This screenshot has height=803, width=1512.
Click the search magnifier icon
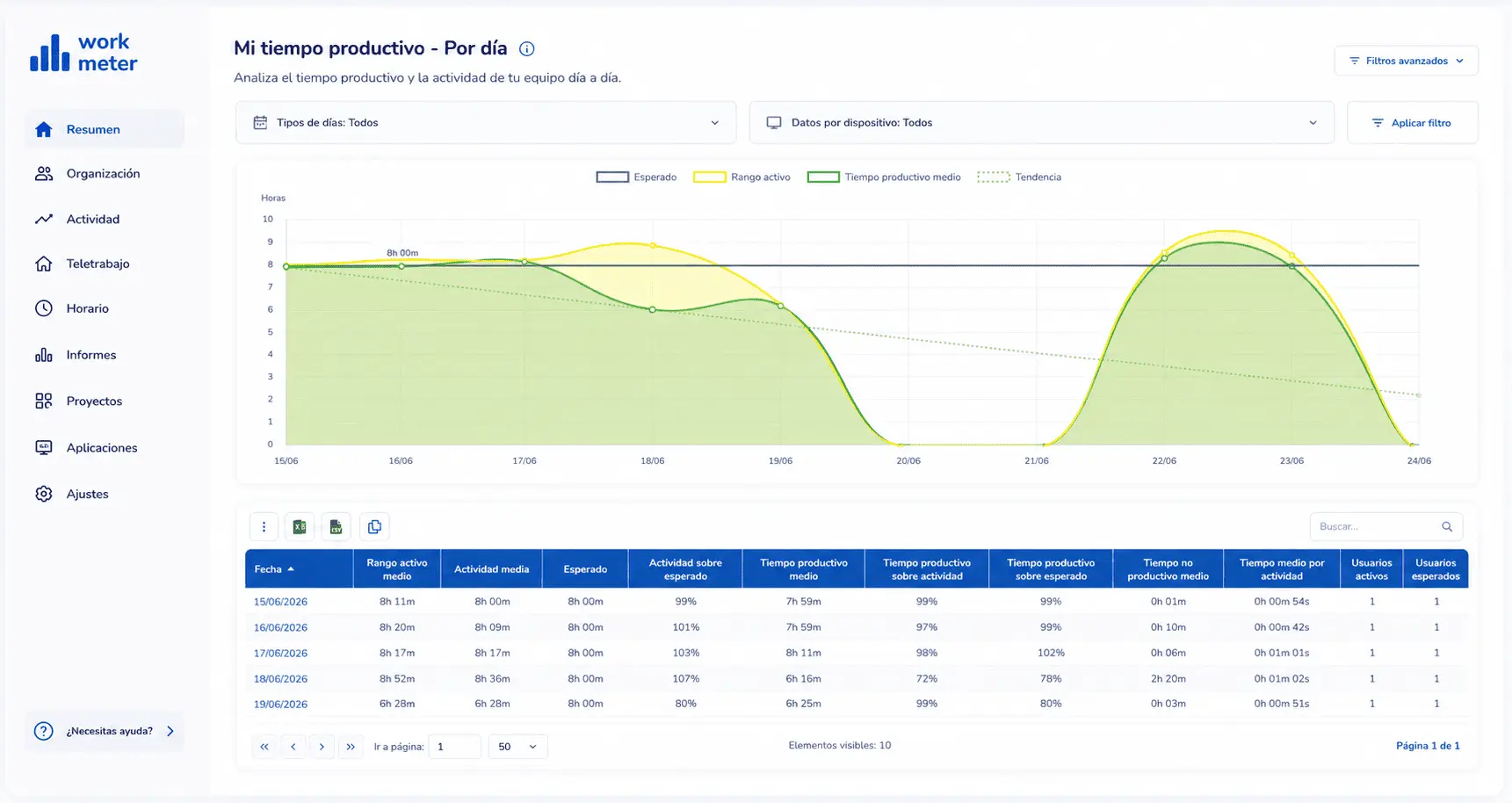(x=1447, y=526)
